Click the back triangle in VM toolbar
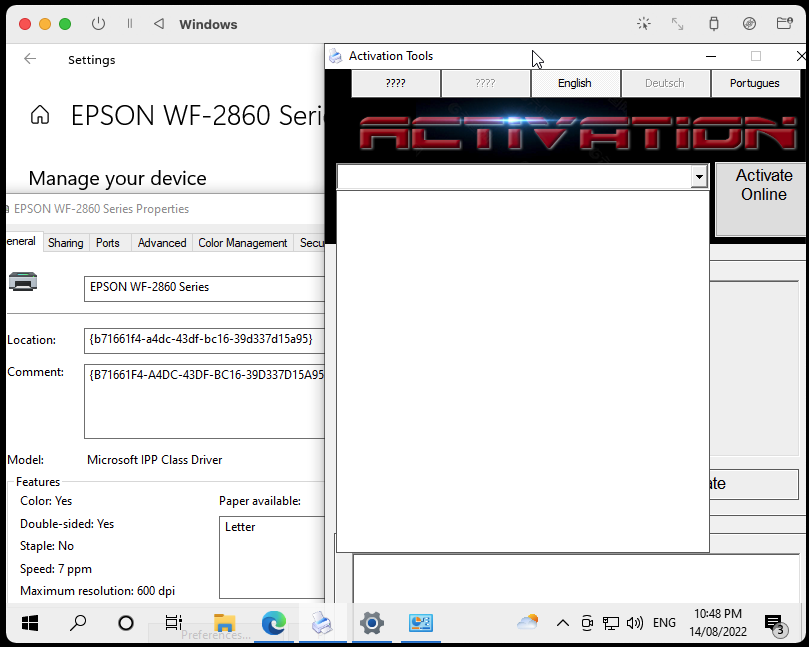This screenshot has height=647, width=809. click(x=159, y=24)
